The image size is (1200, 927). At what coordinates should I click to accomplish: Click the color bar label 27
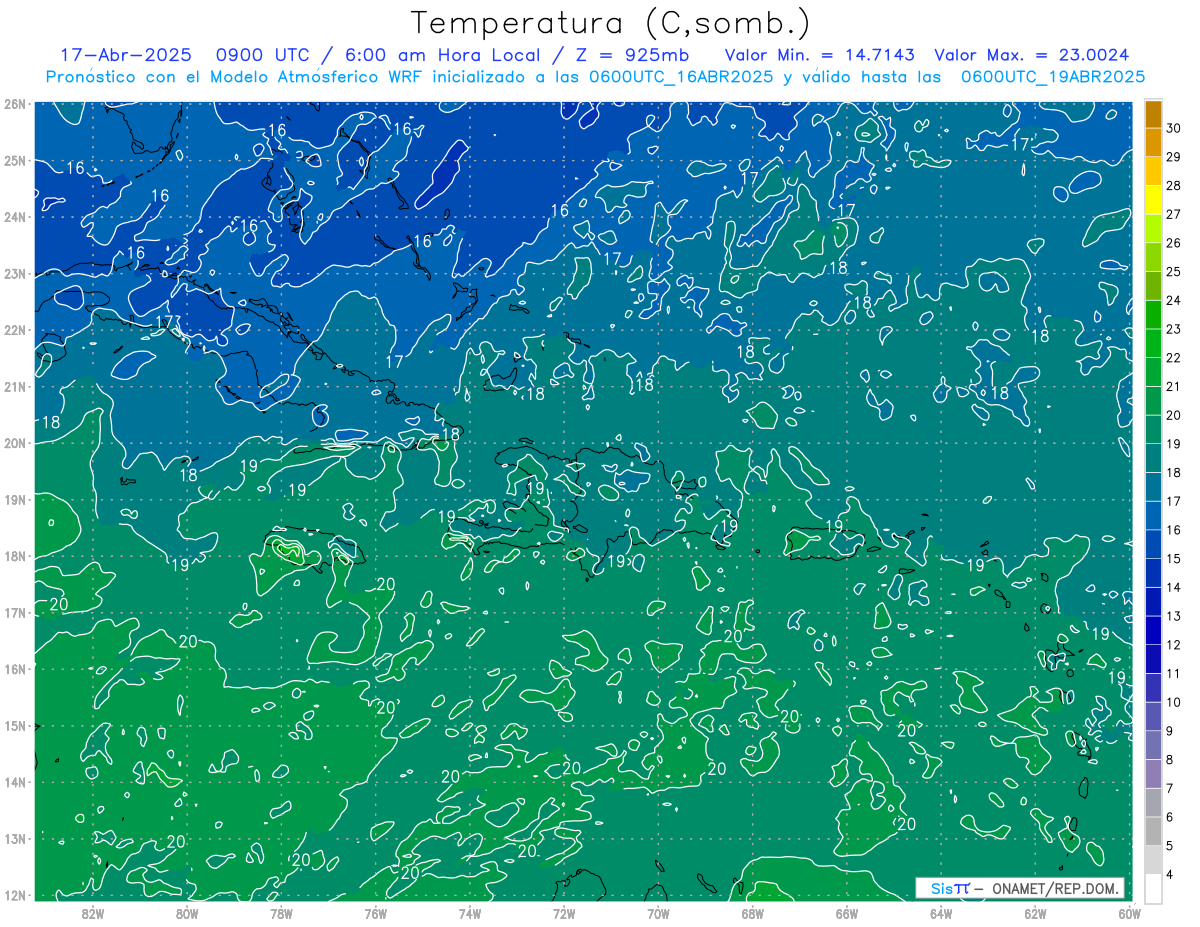click(1174, 214)
